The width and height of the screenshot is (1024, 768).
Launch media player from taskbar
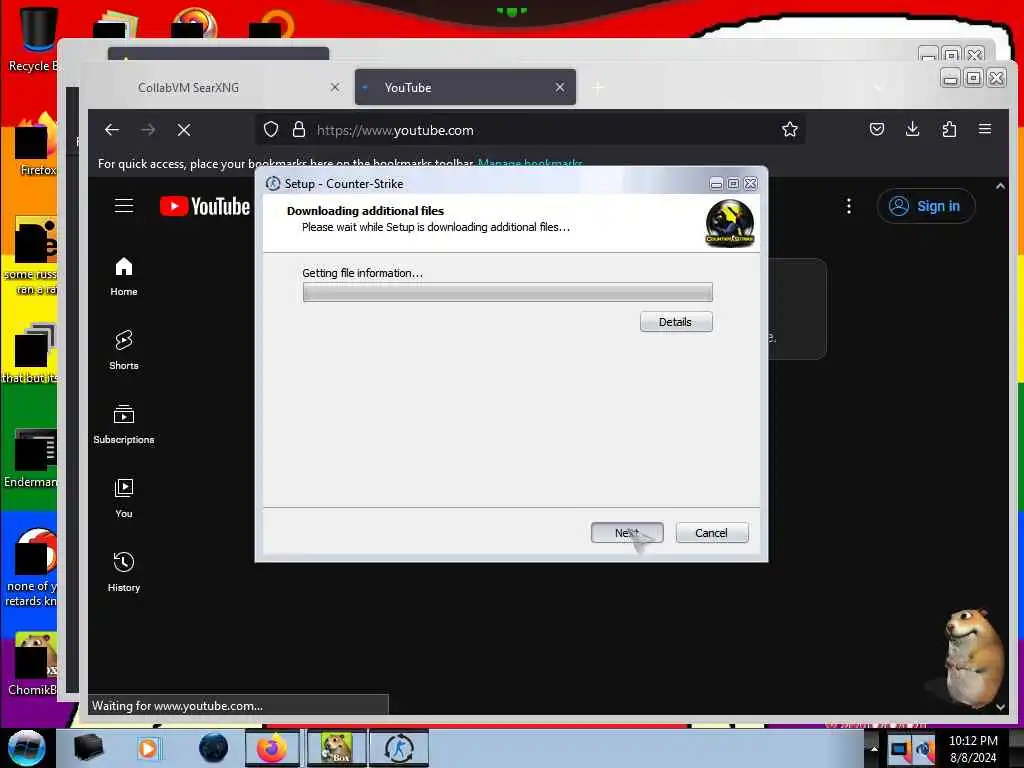(x=148, y=748)
